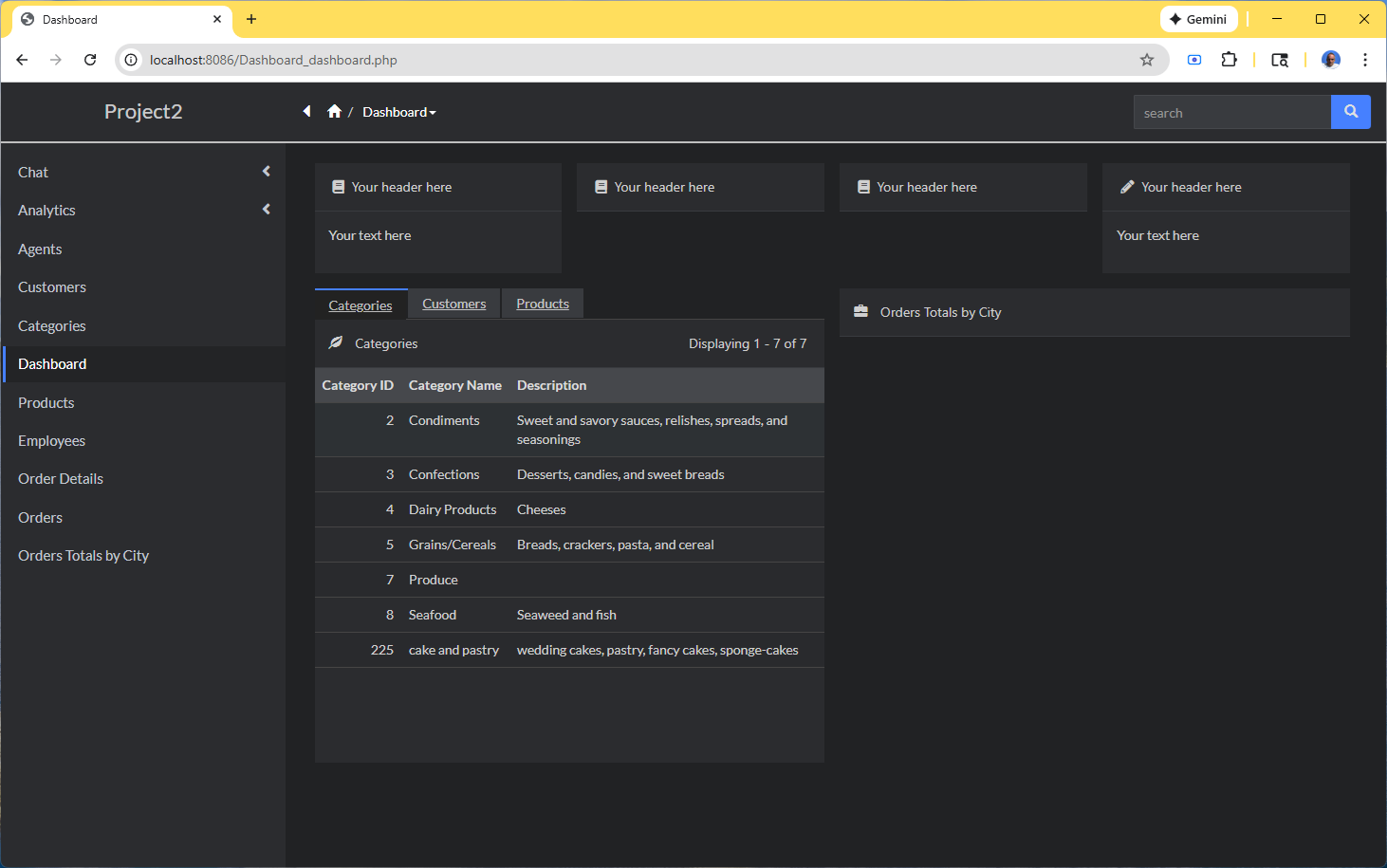1387x868 pixels.
Task: Open the Dashboard breadcrumb dropdown
Action: click(399, 112)
